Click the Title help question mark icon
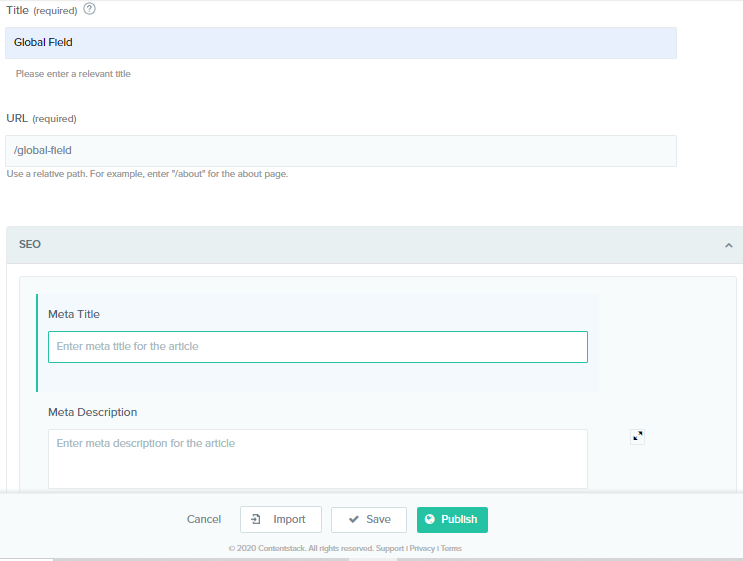 click(x=90, y=9)
